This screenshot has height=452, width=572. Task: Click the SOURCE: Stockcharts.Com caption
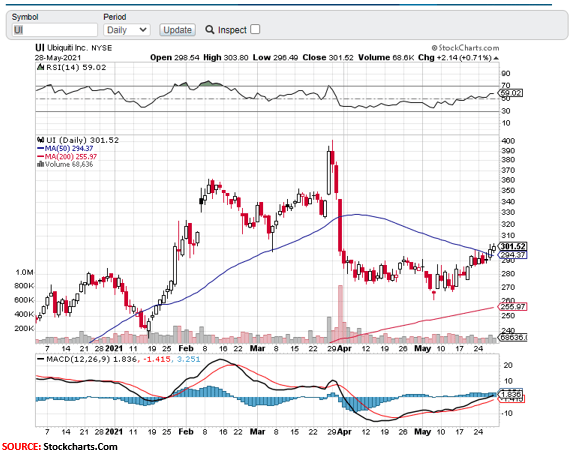pyautogui.click(x=59, y=447)
